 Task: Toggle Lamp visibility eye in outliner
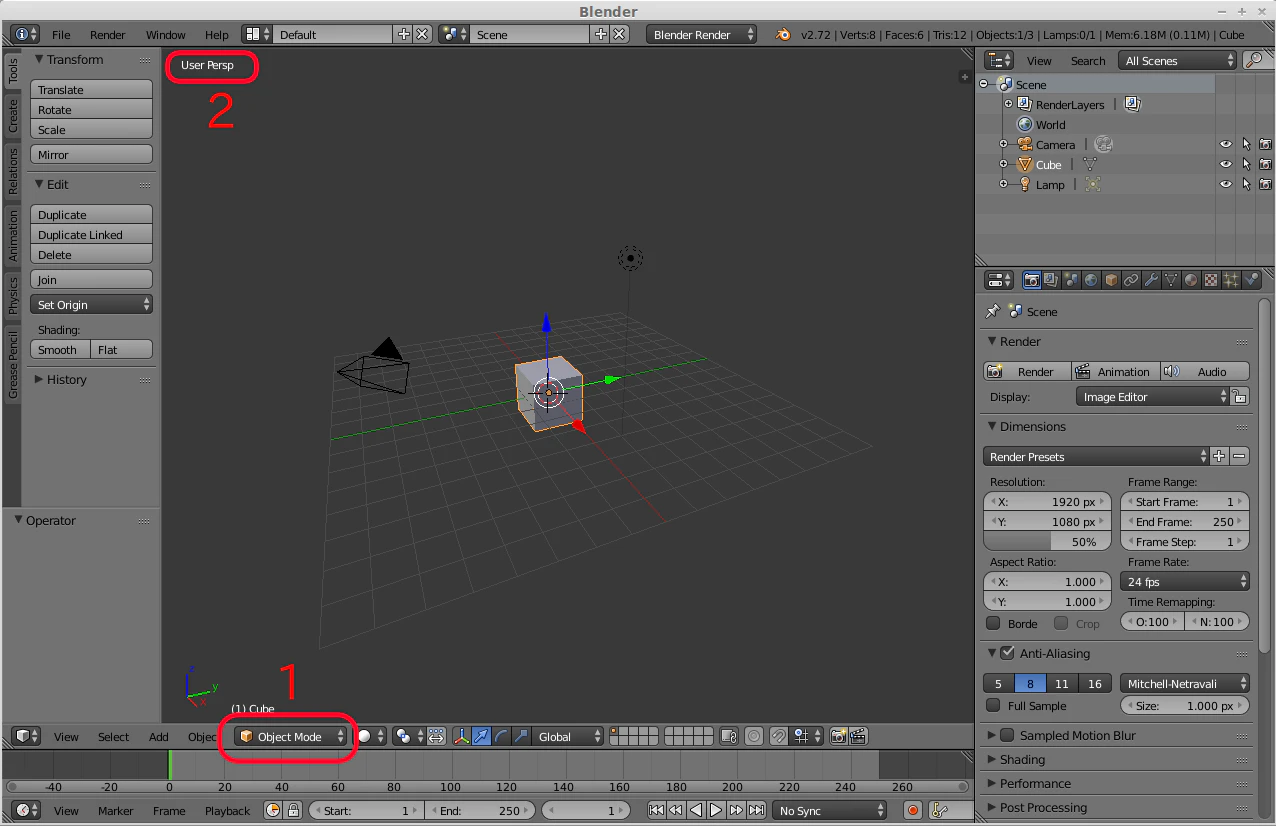(x=1225, y=185)
